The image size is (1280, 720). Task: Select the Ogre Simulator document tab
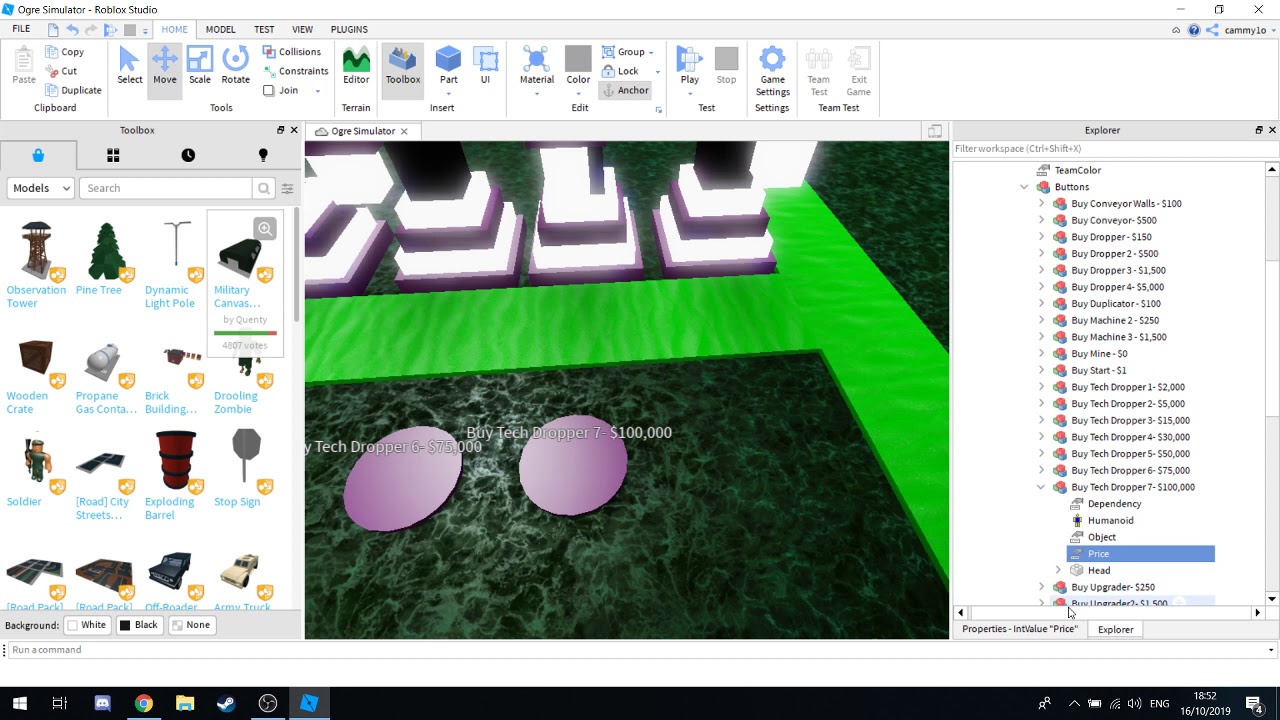point(362,131)
